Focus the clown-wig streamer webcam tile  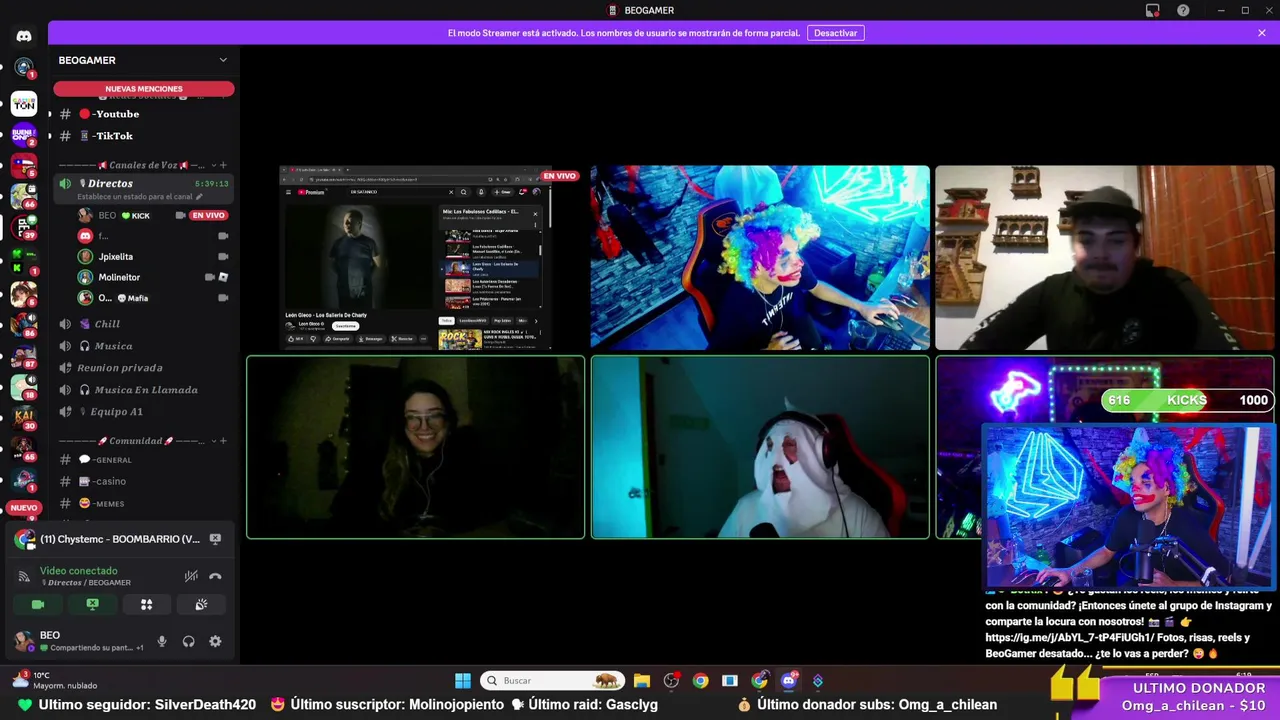point(760,258)
